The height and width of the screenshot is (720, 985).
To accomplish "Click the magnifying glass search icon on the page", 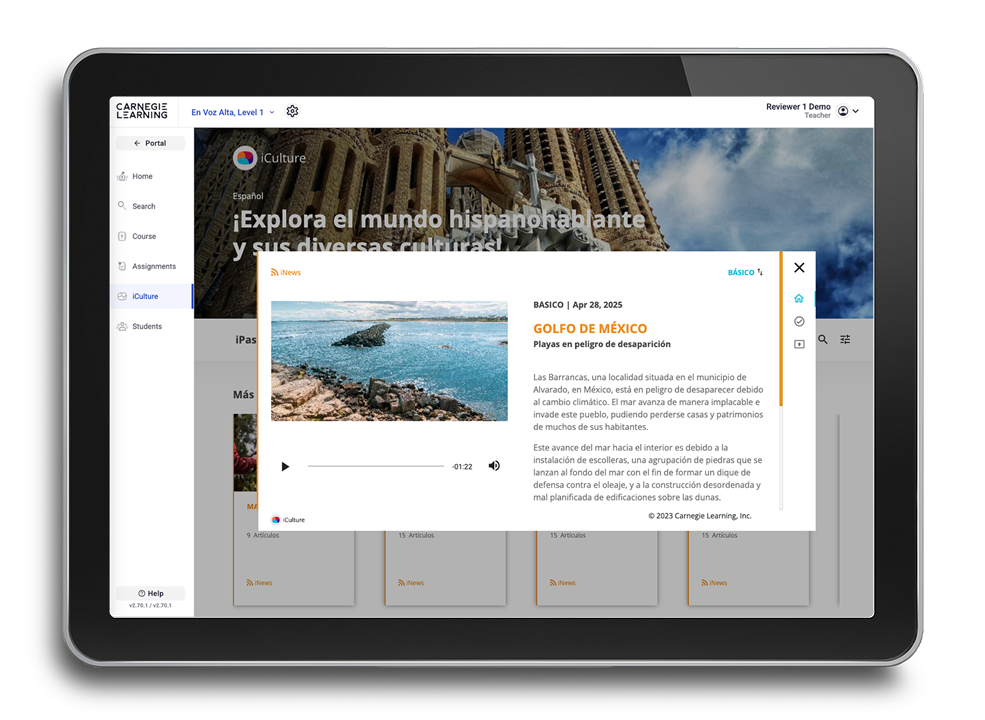I will point(821,339).
